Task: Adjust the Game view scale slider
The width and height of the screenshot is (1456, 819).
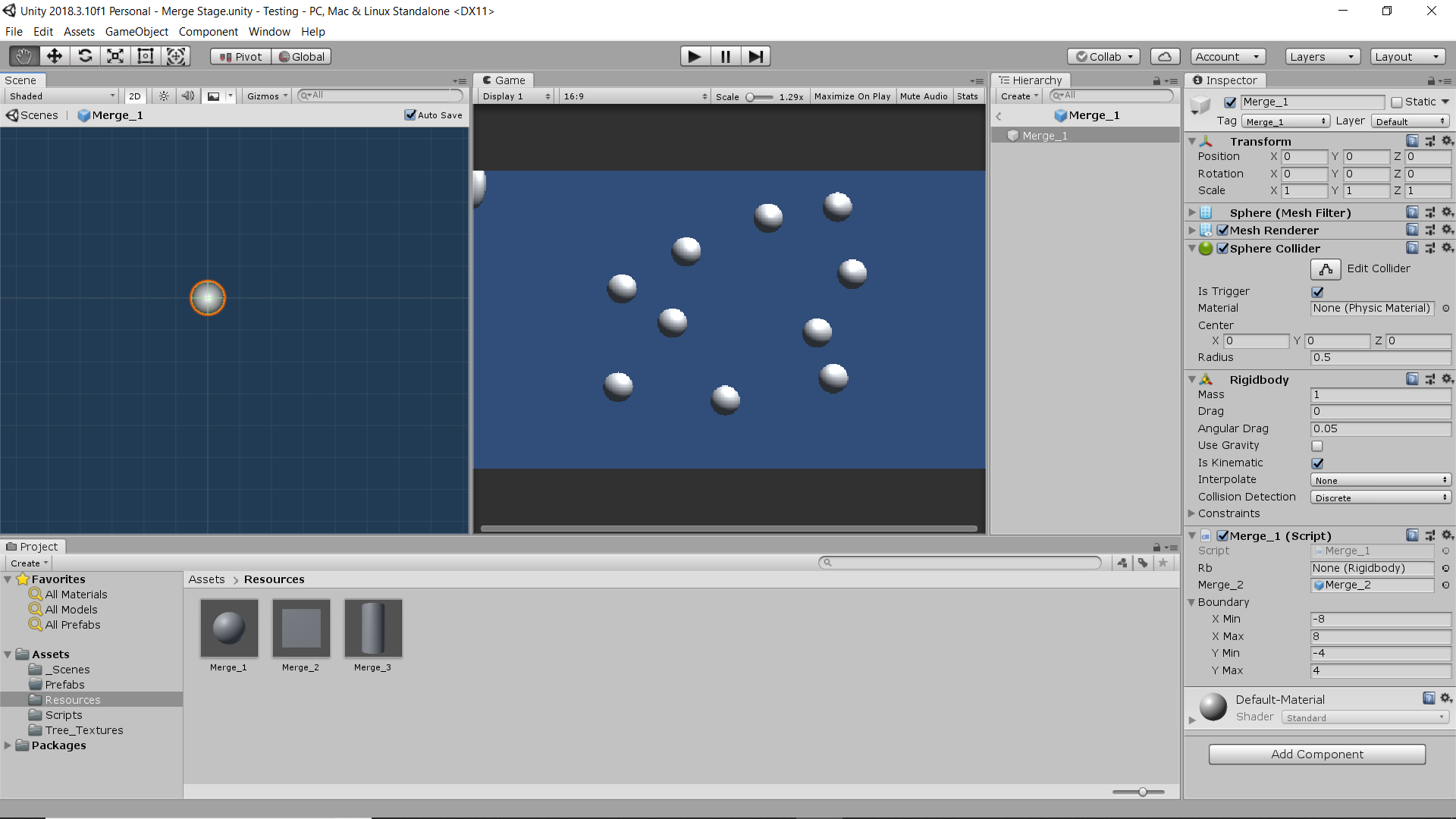Action: click(752, 97)
